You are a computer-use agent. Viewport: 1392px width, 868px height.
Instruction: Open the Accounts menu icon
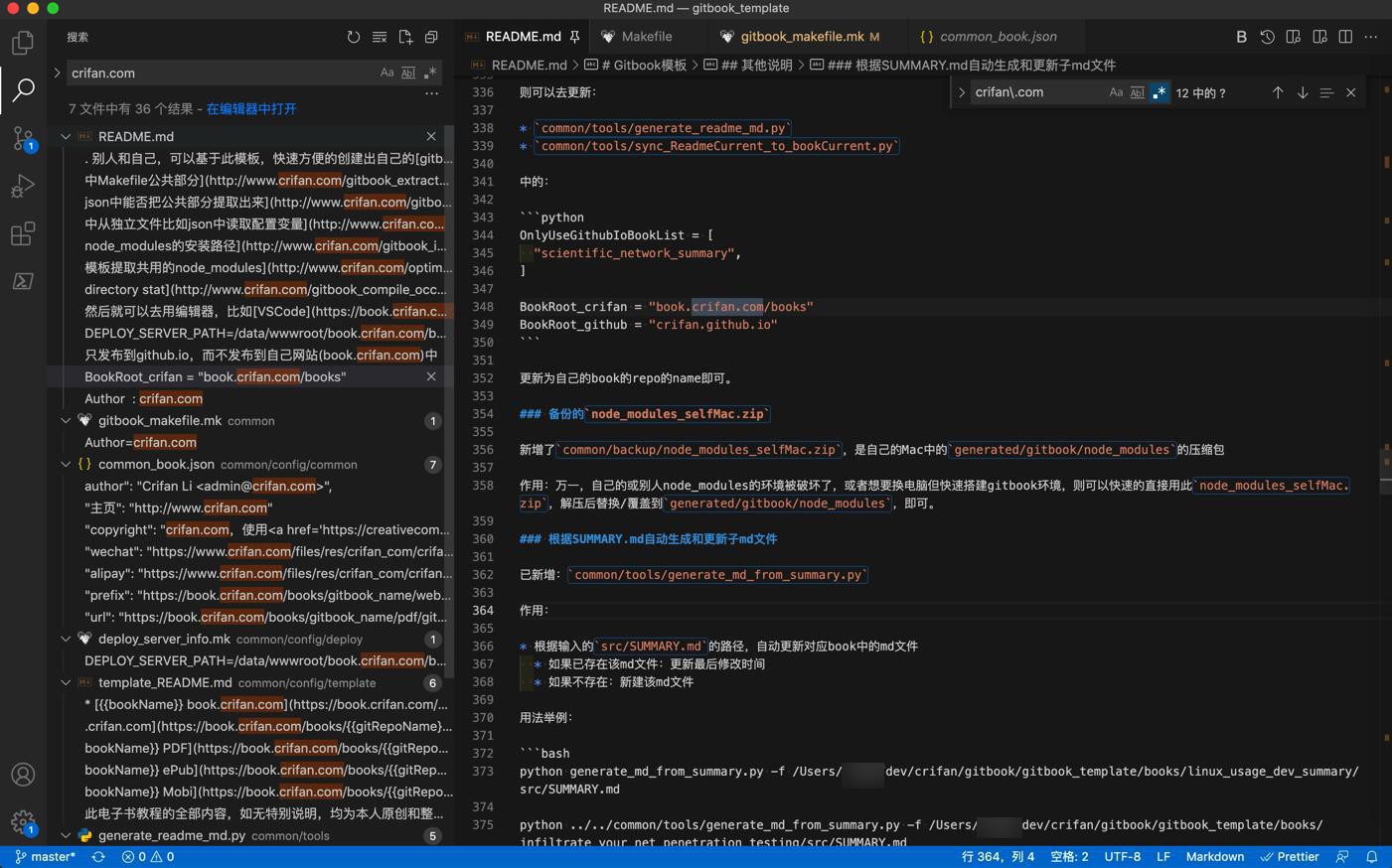[22, 775]
